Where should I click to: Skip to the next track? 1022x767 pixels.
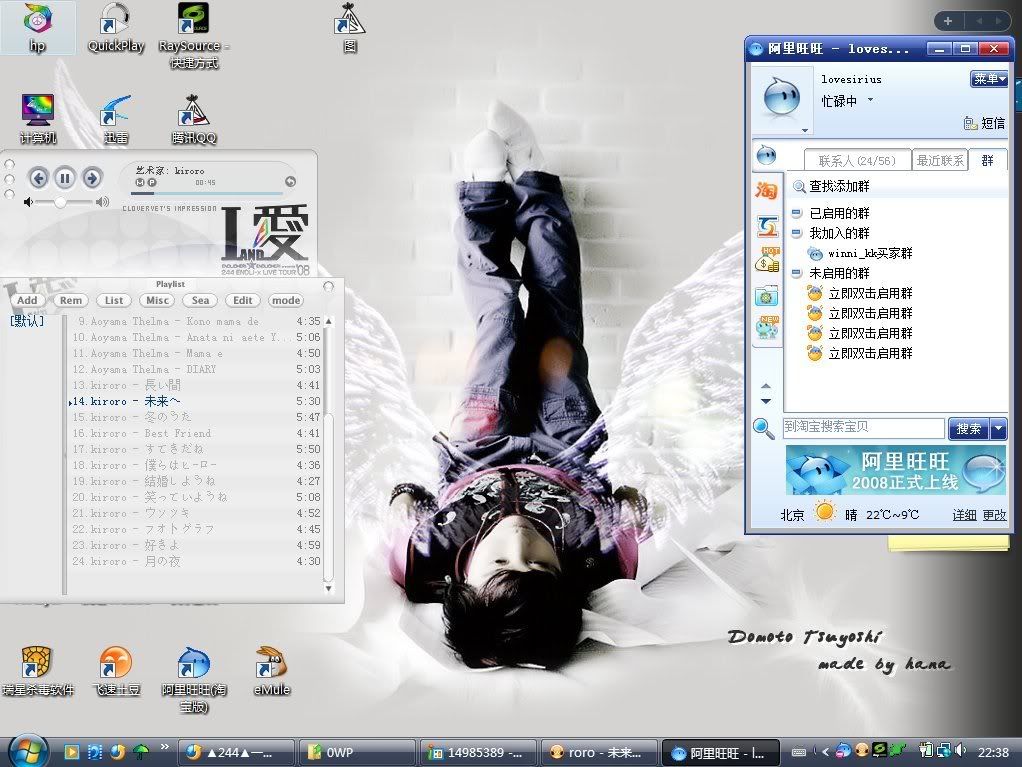tap(92, 178)
